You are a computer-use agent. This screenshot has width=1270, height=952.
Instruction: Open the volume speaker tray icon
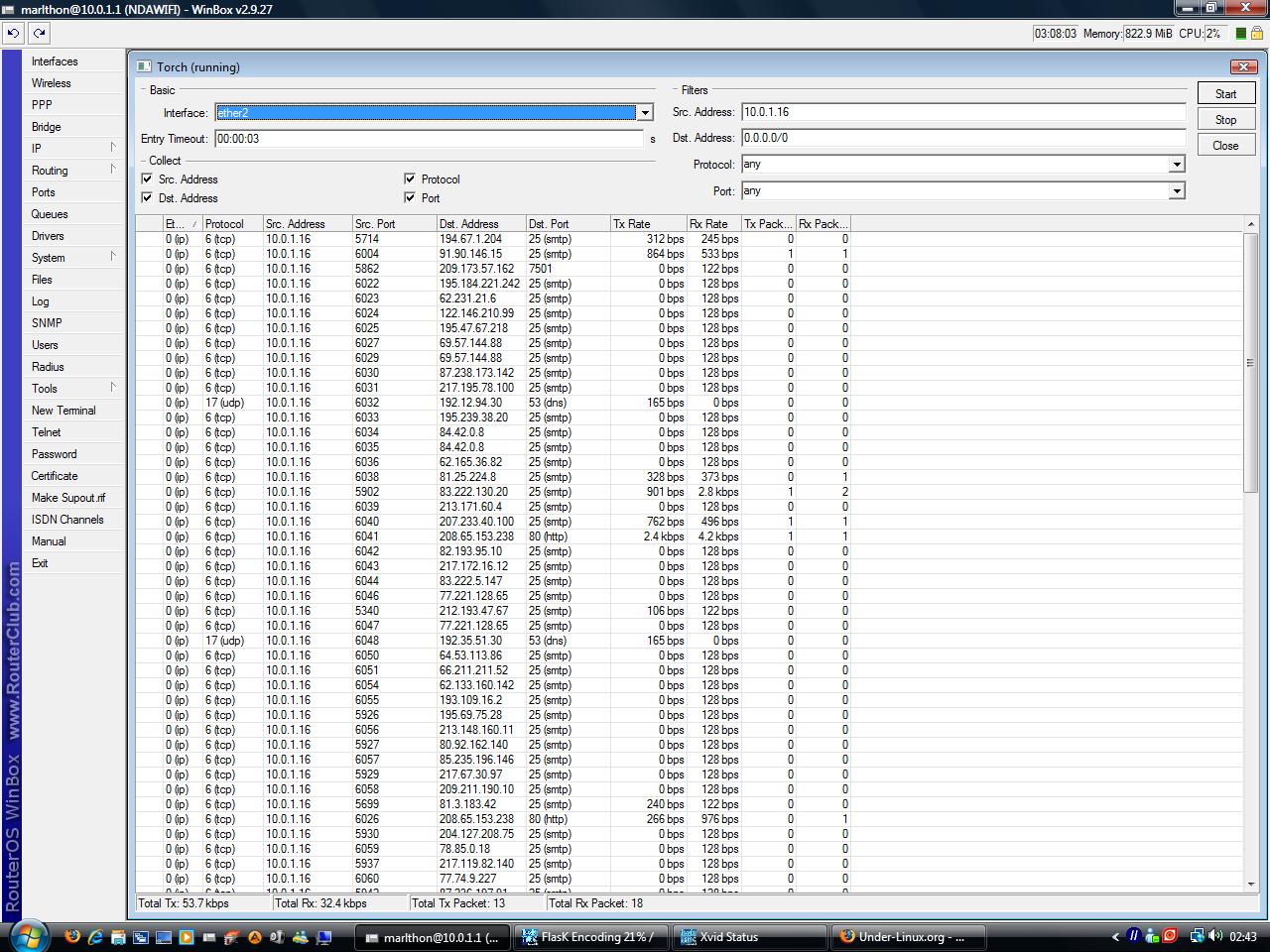click(1215, 936)
